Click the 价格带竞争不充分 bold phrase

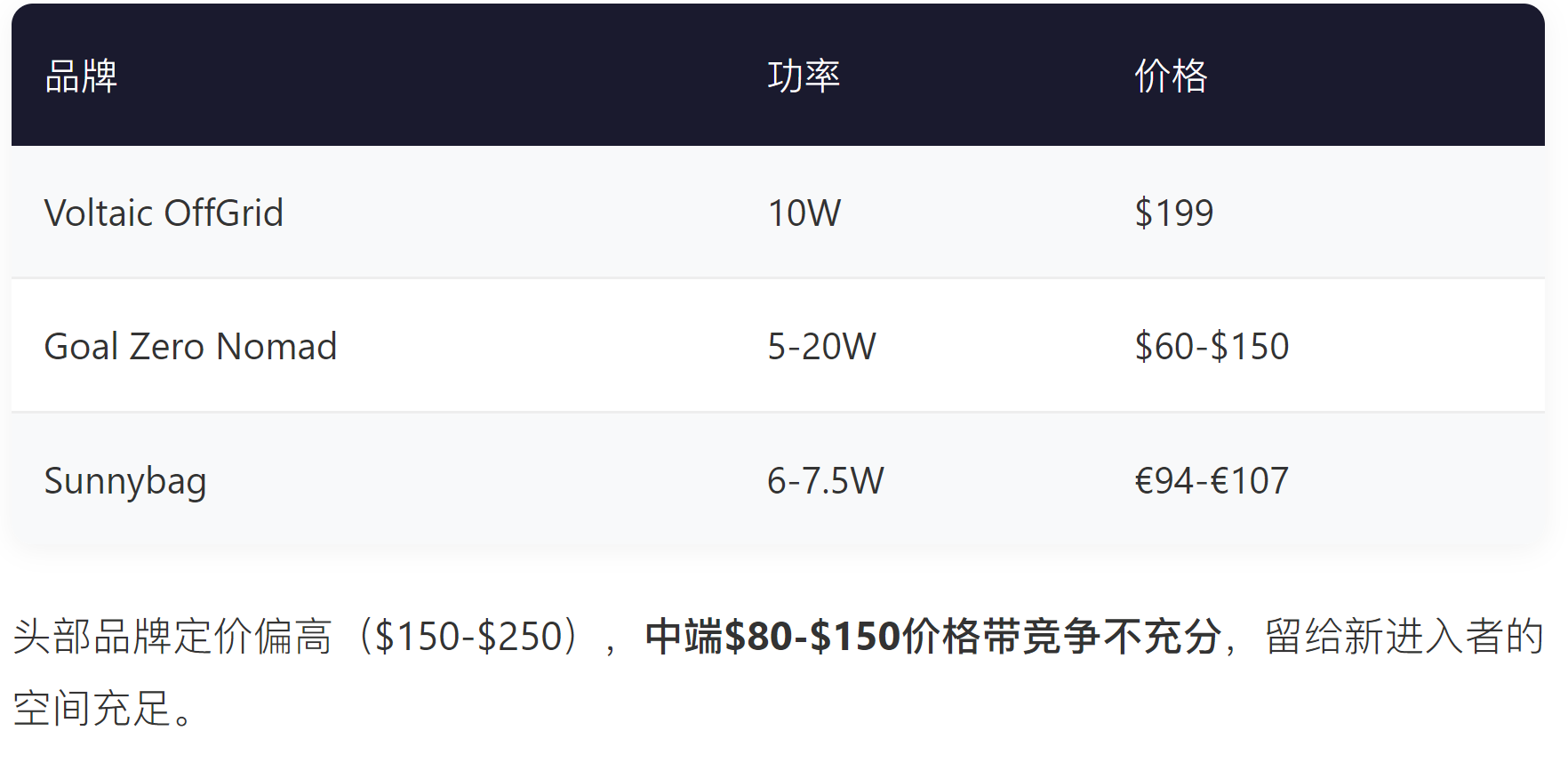click(1061, 637)
